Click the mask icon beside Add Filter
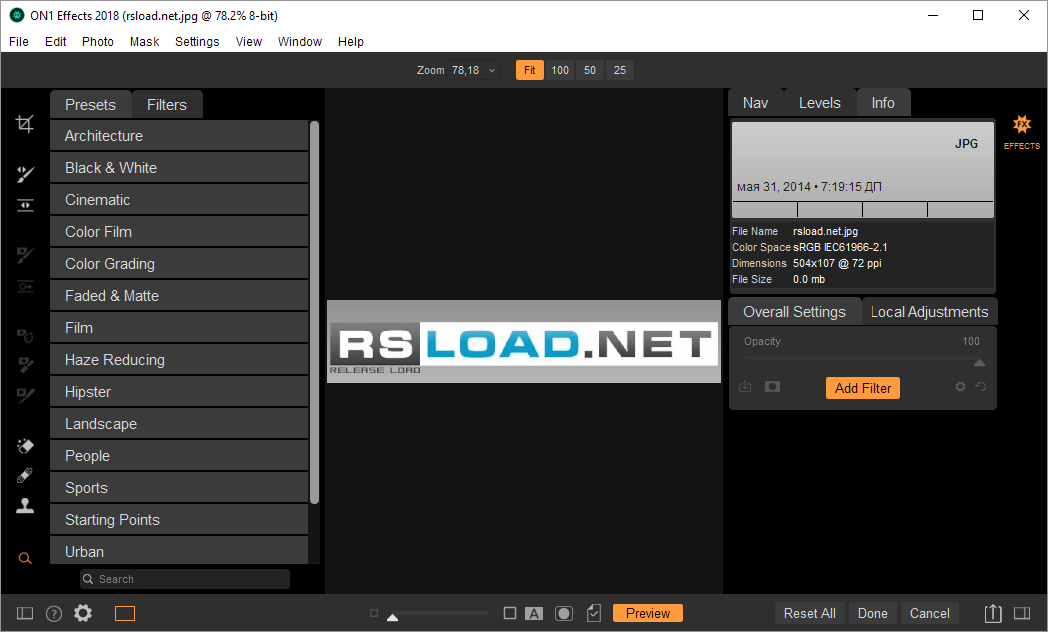Image resolution: width=1048 pixels, height=632 pixels. click(x=772, y=387)
